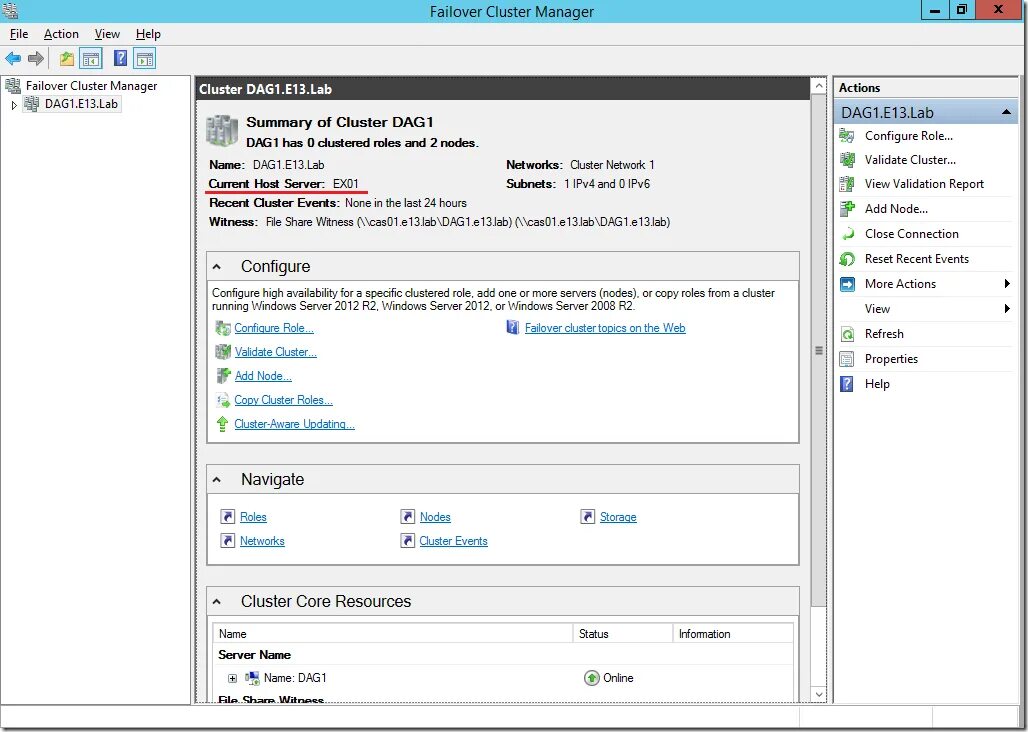This screenshot has width=1028, height=732.
Task: Open the View submenu arrow in Actions
Action: click(1007, 309)
